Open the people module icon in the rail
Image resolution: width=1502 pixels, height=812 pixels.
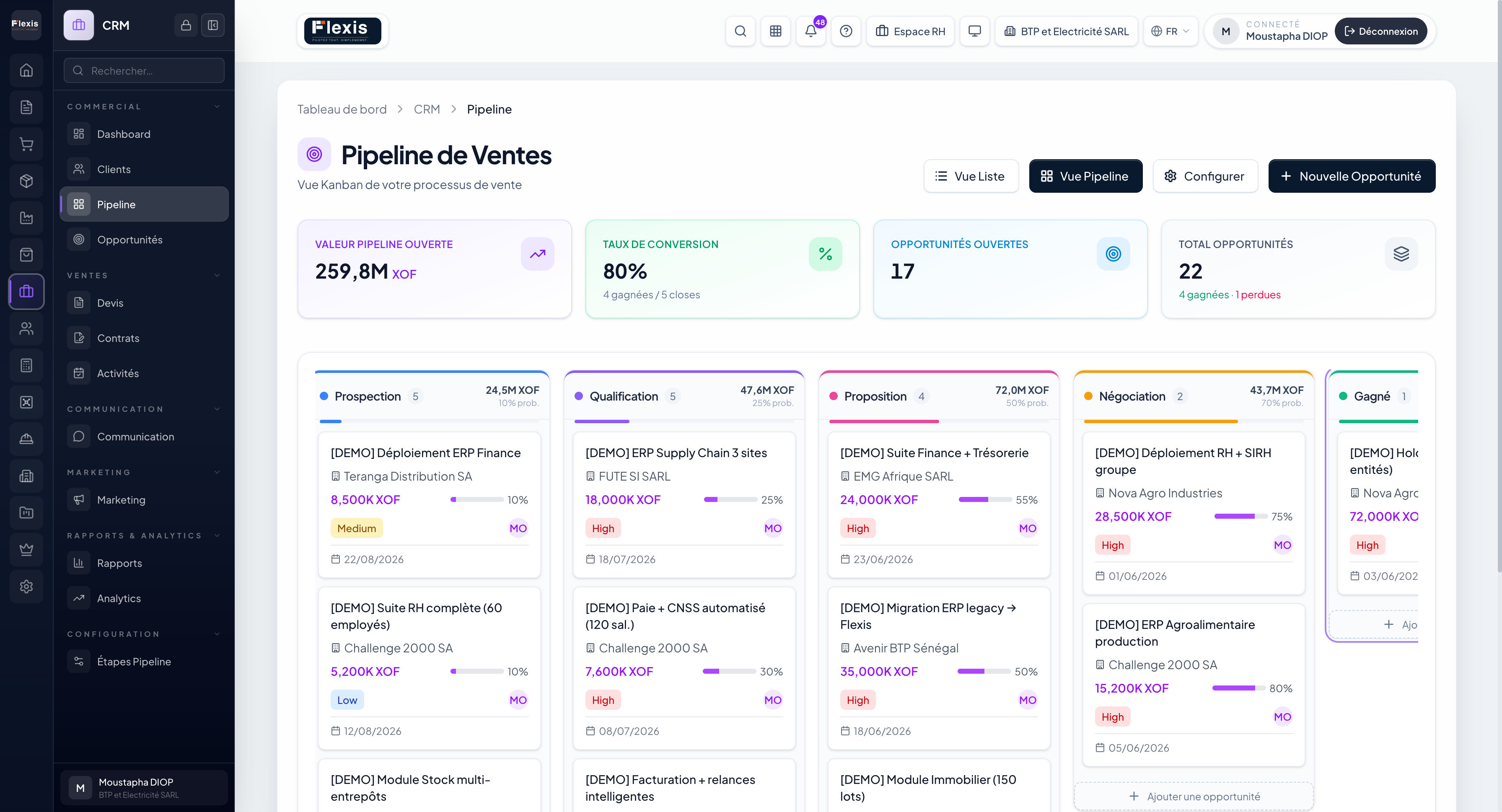26,329
